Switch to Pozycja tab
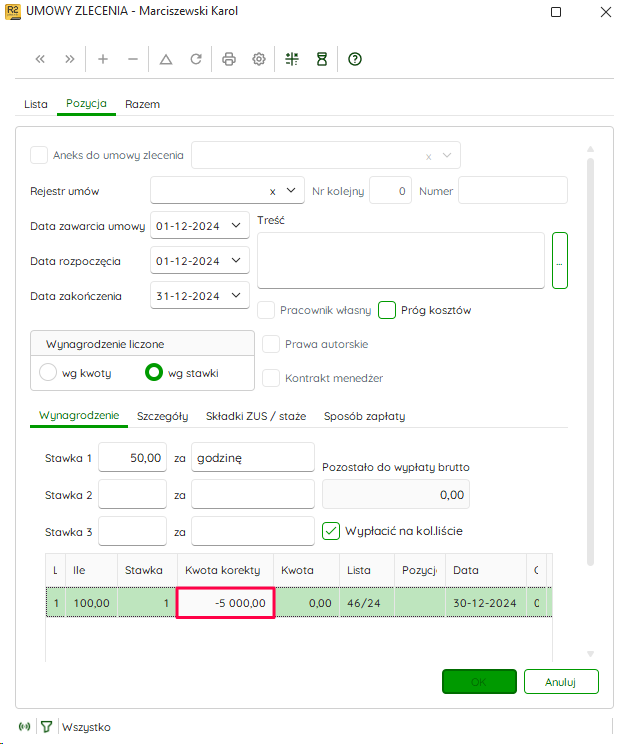Screen dimensions: 622x744 pyautogui.click(x=86, y=103)
